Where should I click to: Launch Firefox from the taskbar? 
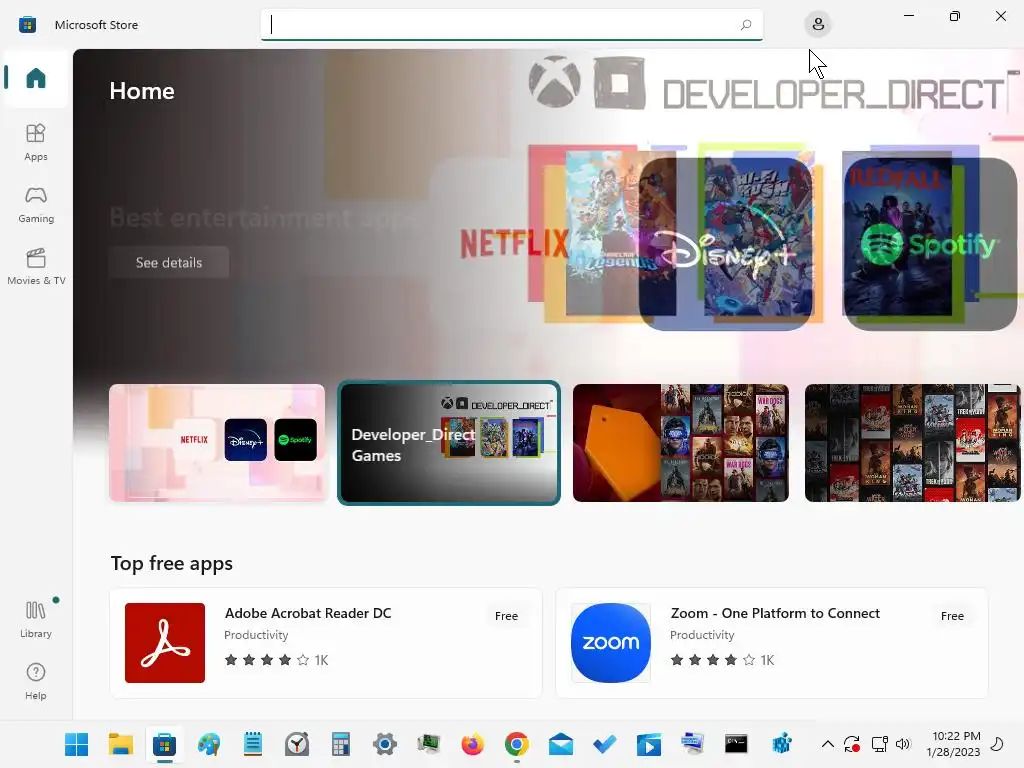click(472, 744)
